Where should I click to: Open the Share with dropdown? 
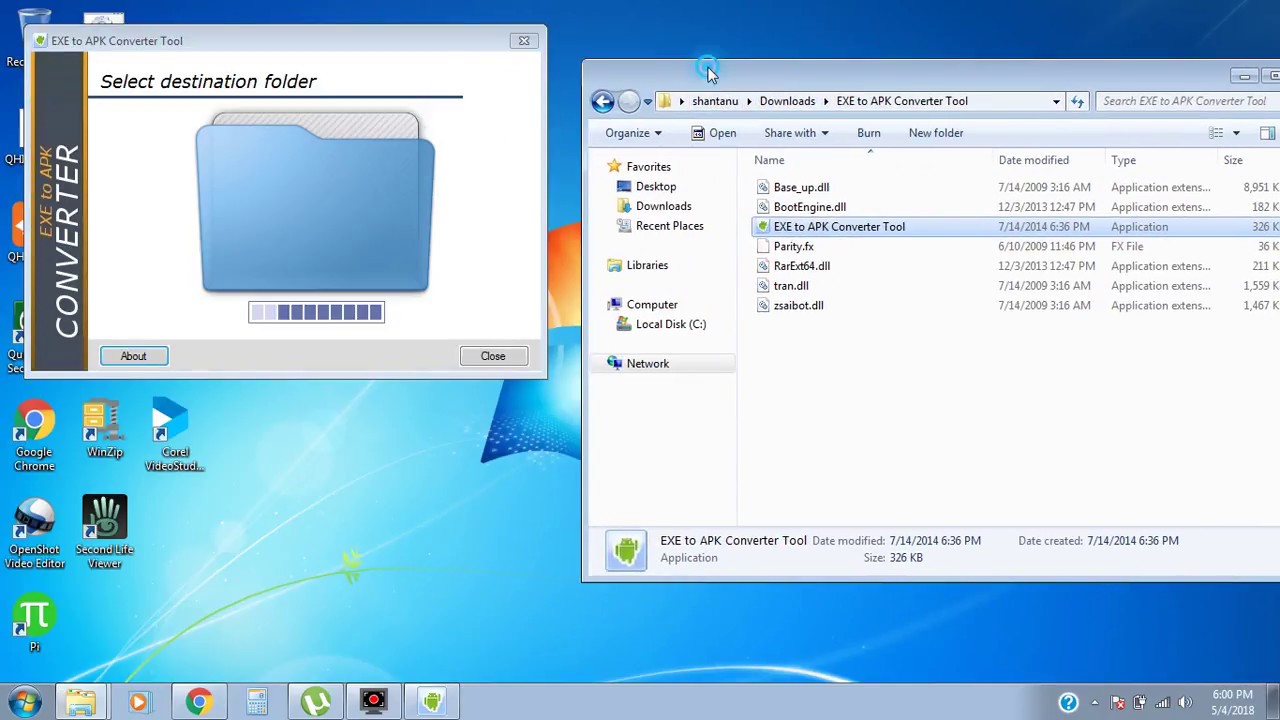coord(796,133)
